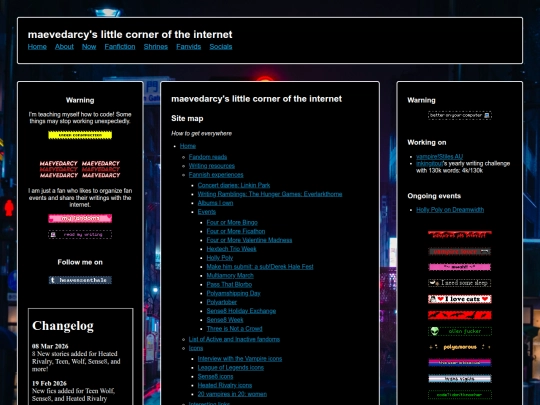Screen dimensions: 540x405
Task: Open the Socials page
Action: click(221, 46)
